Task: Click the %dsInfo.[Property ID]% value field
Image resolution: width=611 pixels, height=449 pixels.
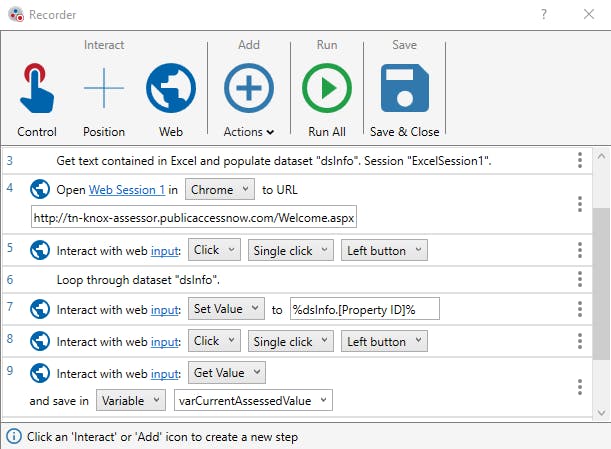Action: pyautogui.click(x=363, y=310)
